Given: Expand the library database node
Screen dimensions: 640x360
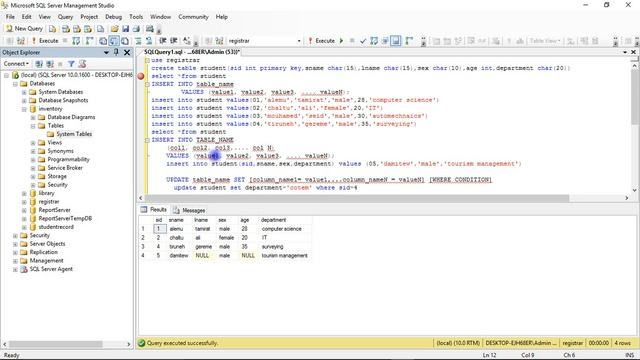Looking at the screenshot, I should tap(24, 193).
